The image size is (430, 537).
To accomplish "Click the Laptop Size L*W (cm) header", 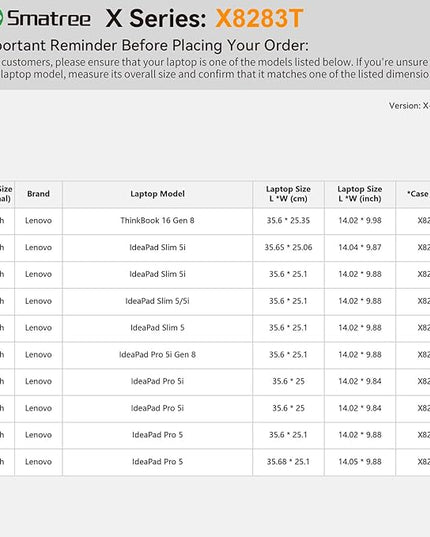I will pos(288,194).
